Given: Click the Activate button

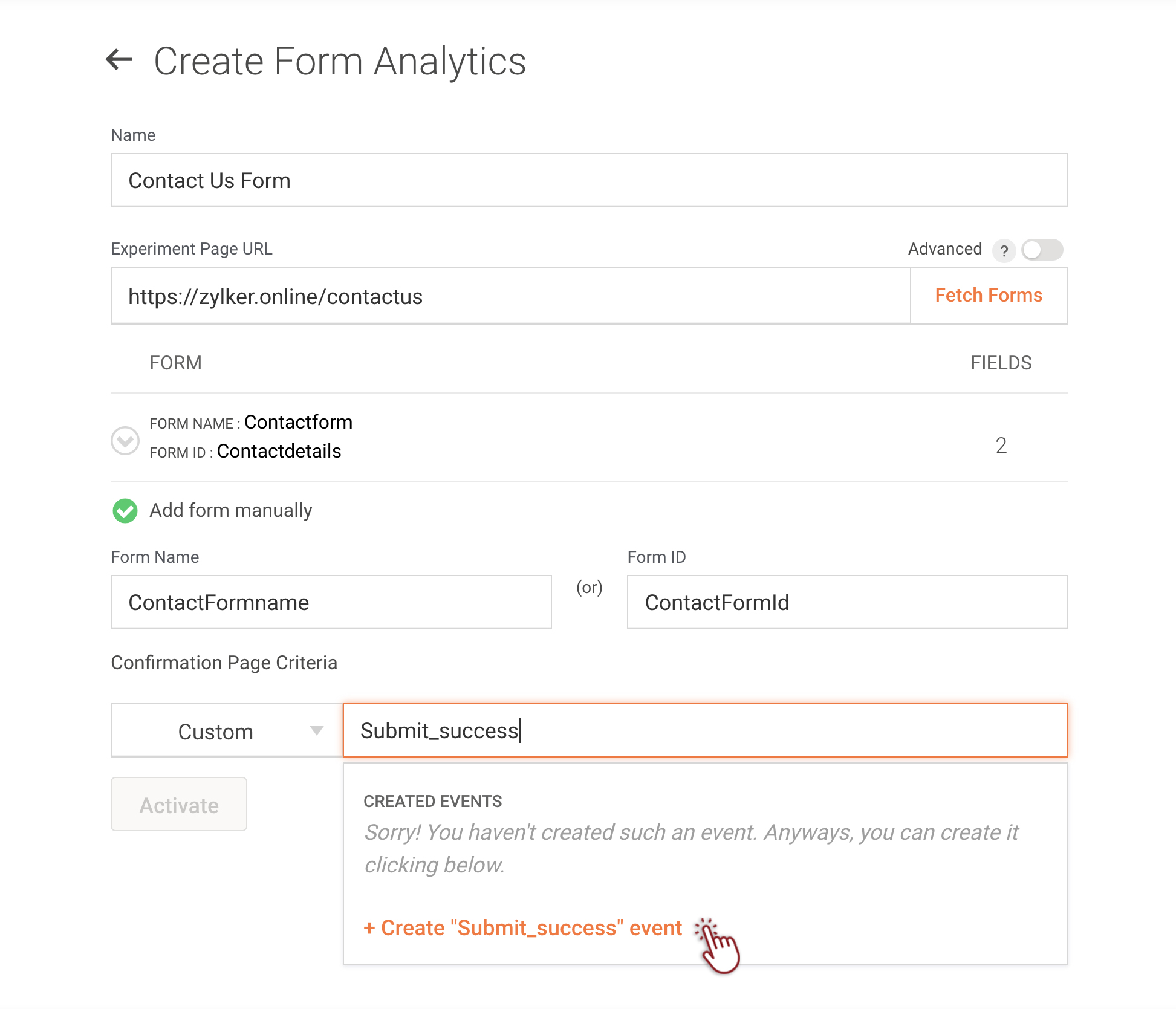Looking at the screenshot, I should coord(179,805).
